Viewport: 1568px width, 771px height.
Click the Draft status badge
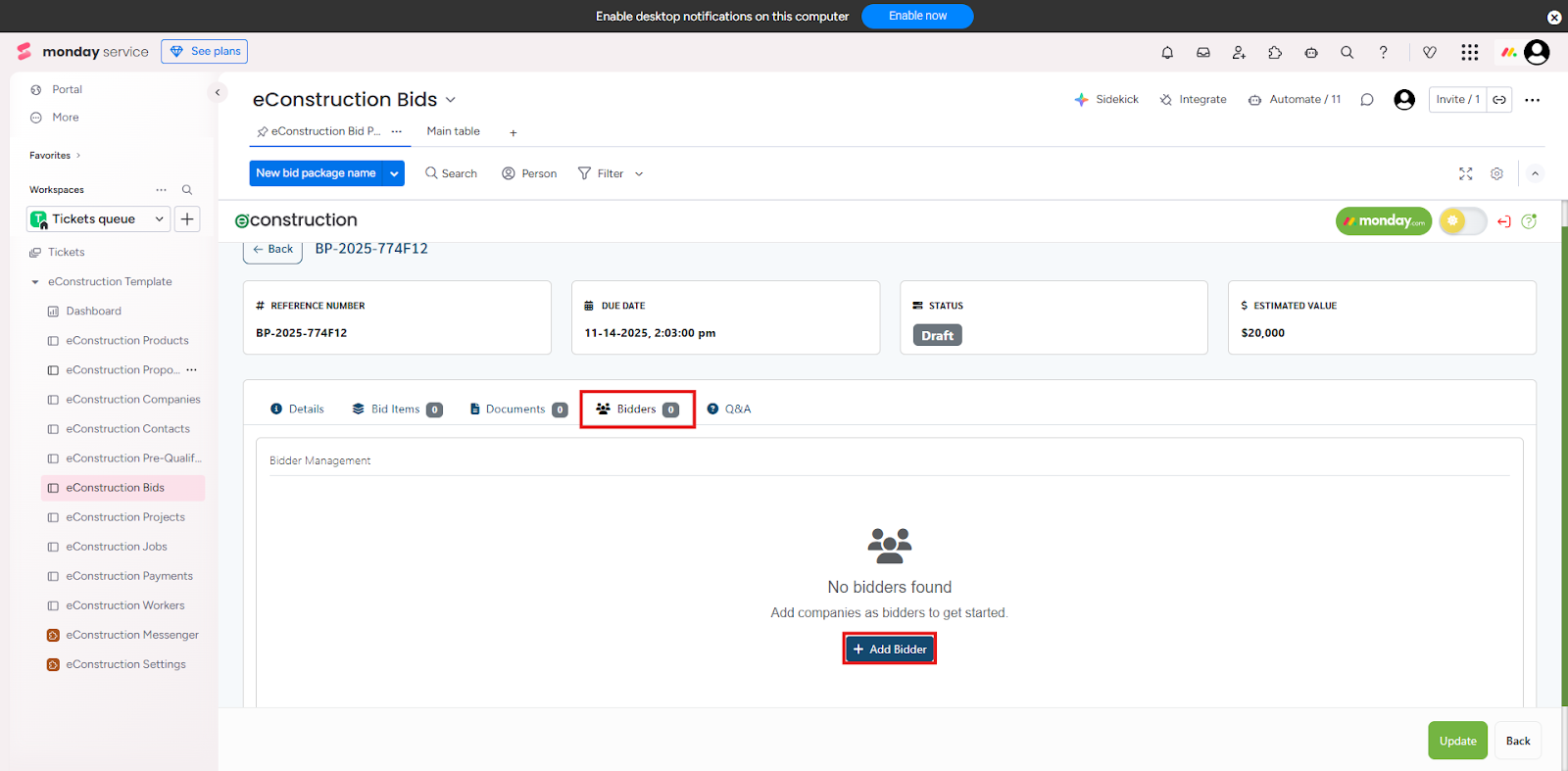pyautogui.click(x=937, y=335)
